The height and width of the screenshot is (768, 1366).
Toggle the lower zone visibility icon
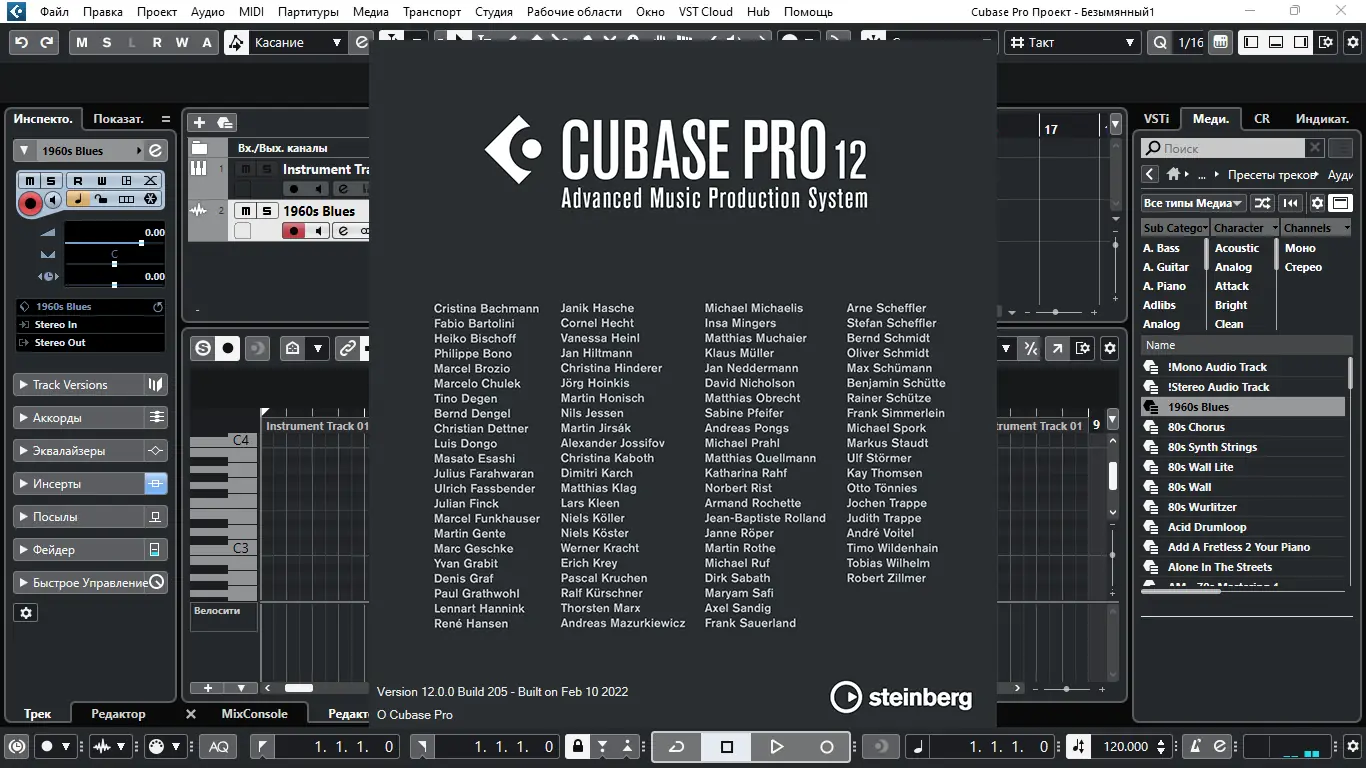tap(1276, 42)
